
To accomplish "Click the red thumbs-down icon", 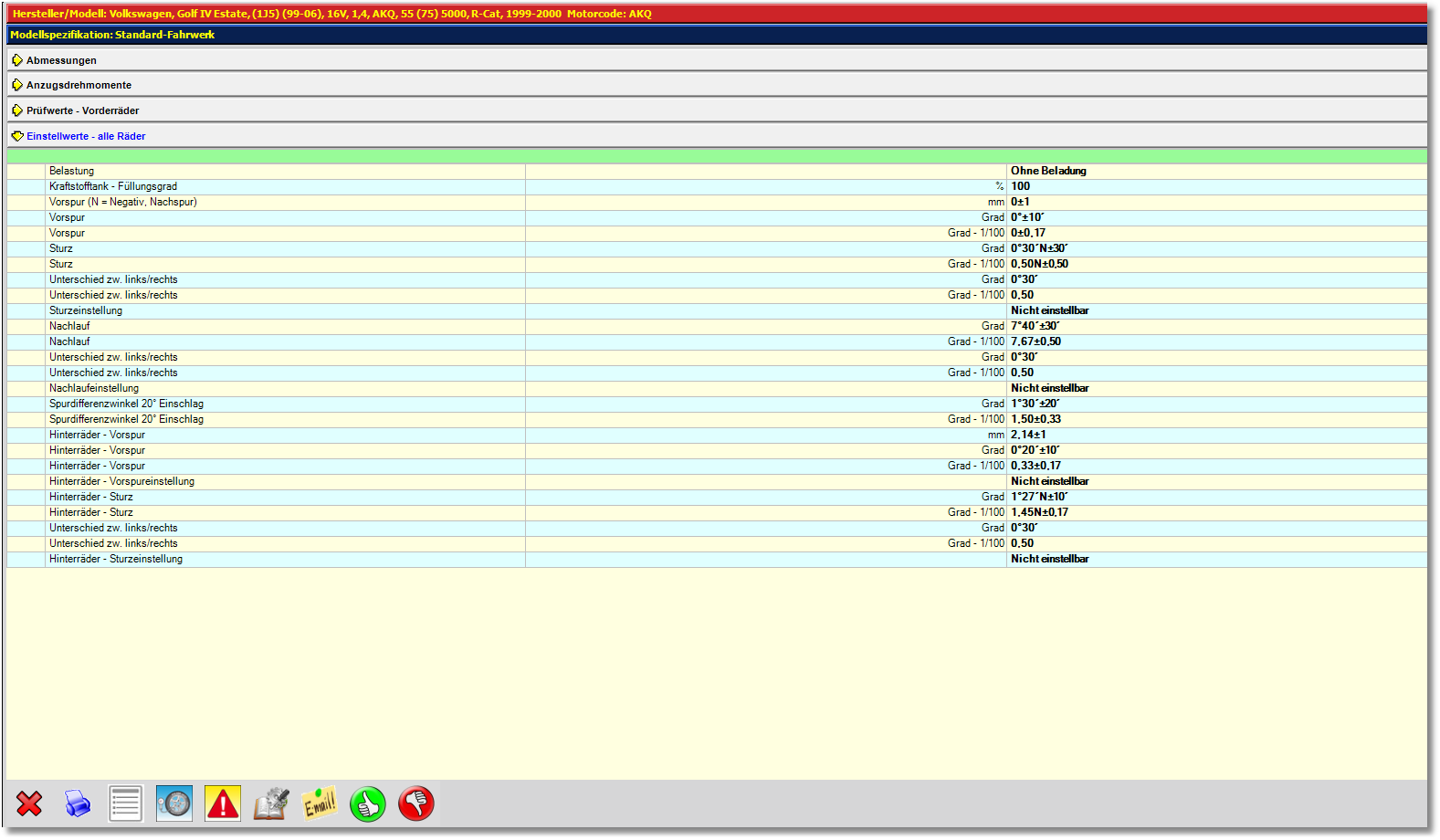I will click(x=416, y=803).
